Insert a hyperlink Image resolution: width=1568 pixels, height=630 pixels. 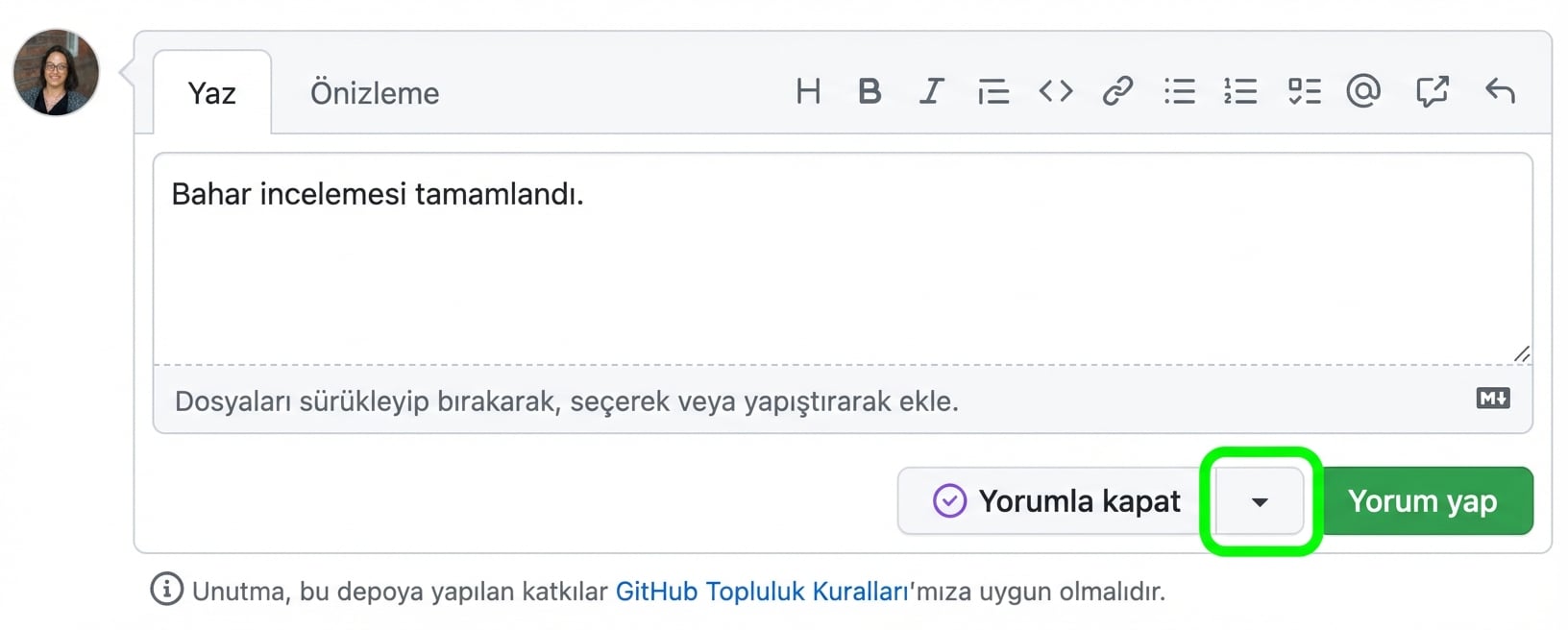[x=1117, y=91]
